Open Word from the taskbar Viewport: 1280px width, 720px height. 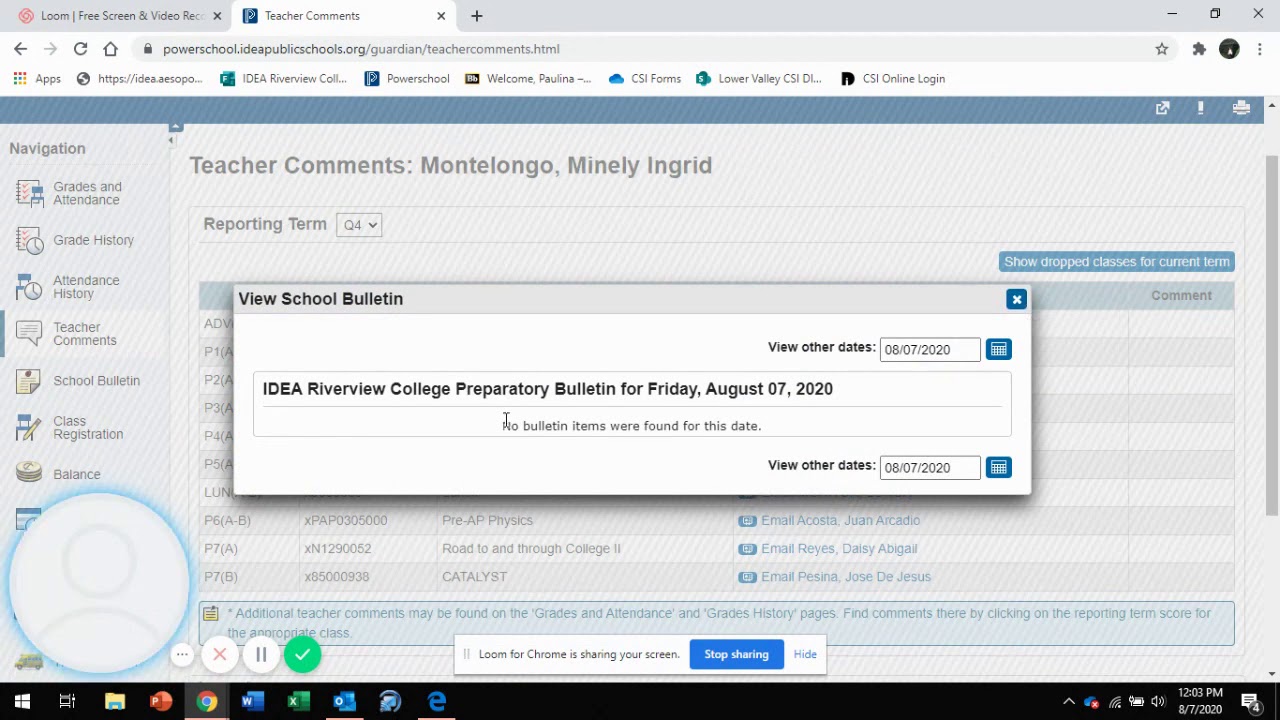tap(252, 701)
